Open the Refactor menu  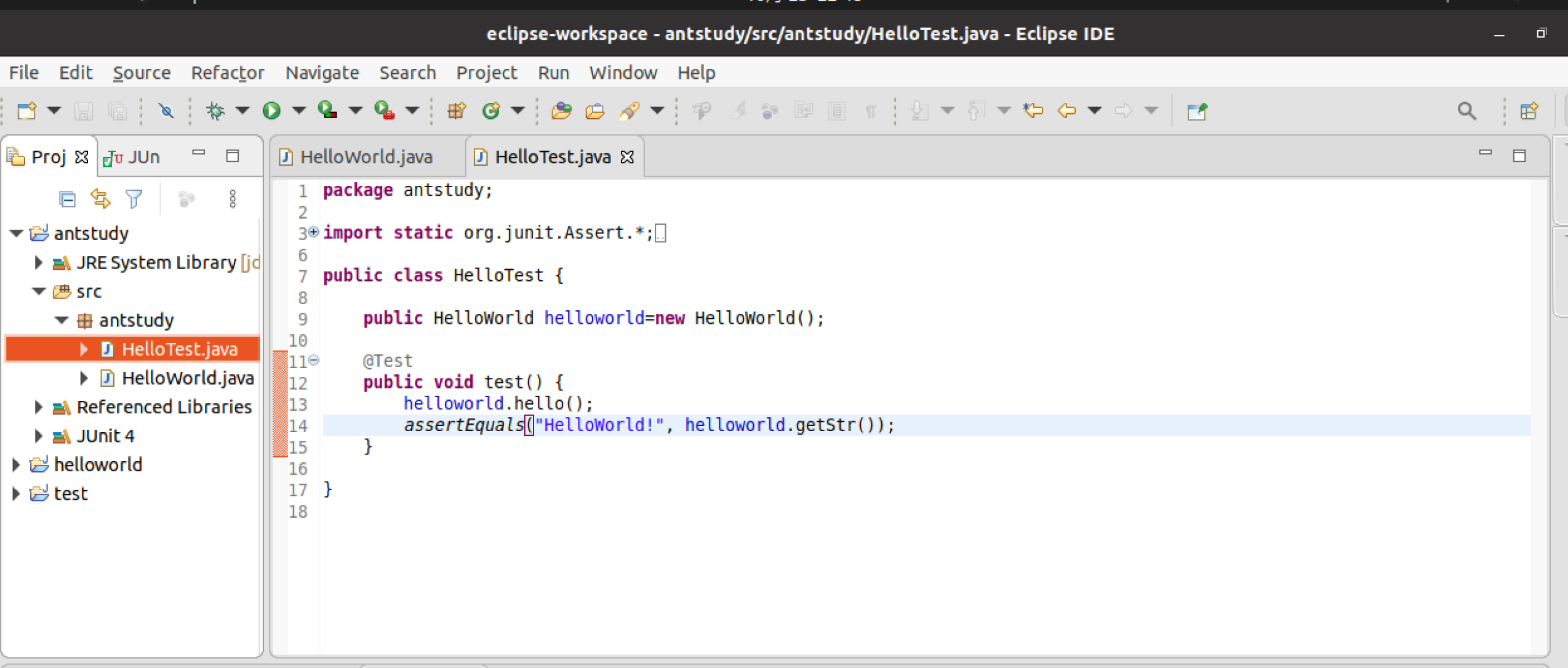pos(228,73)
